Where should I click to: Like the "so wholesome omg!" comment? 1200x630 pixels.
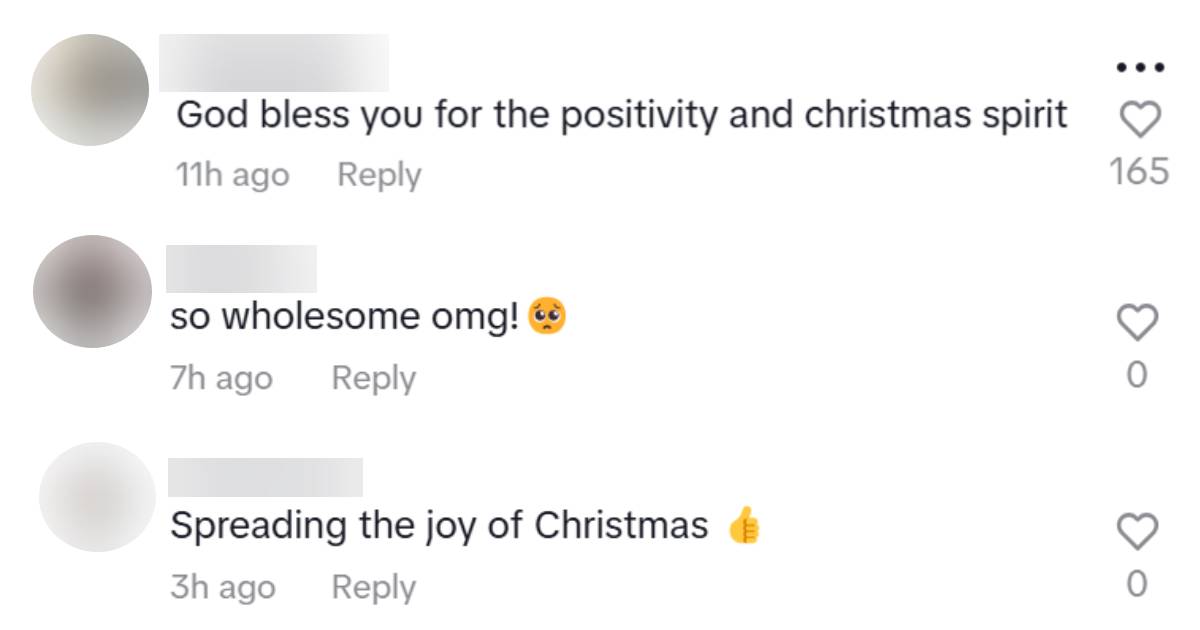click(x=1137, y=322)
